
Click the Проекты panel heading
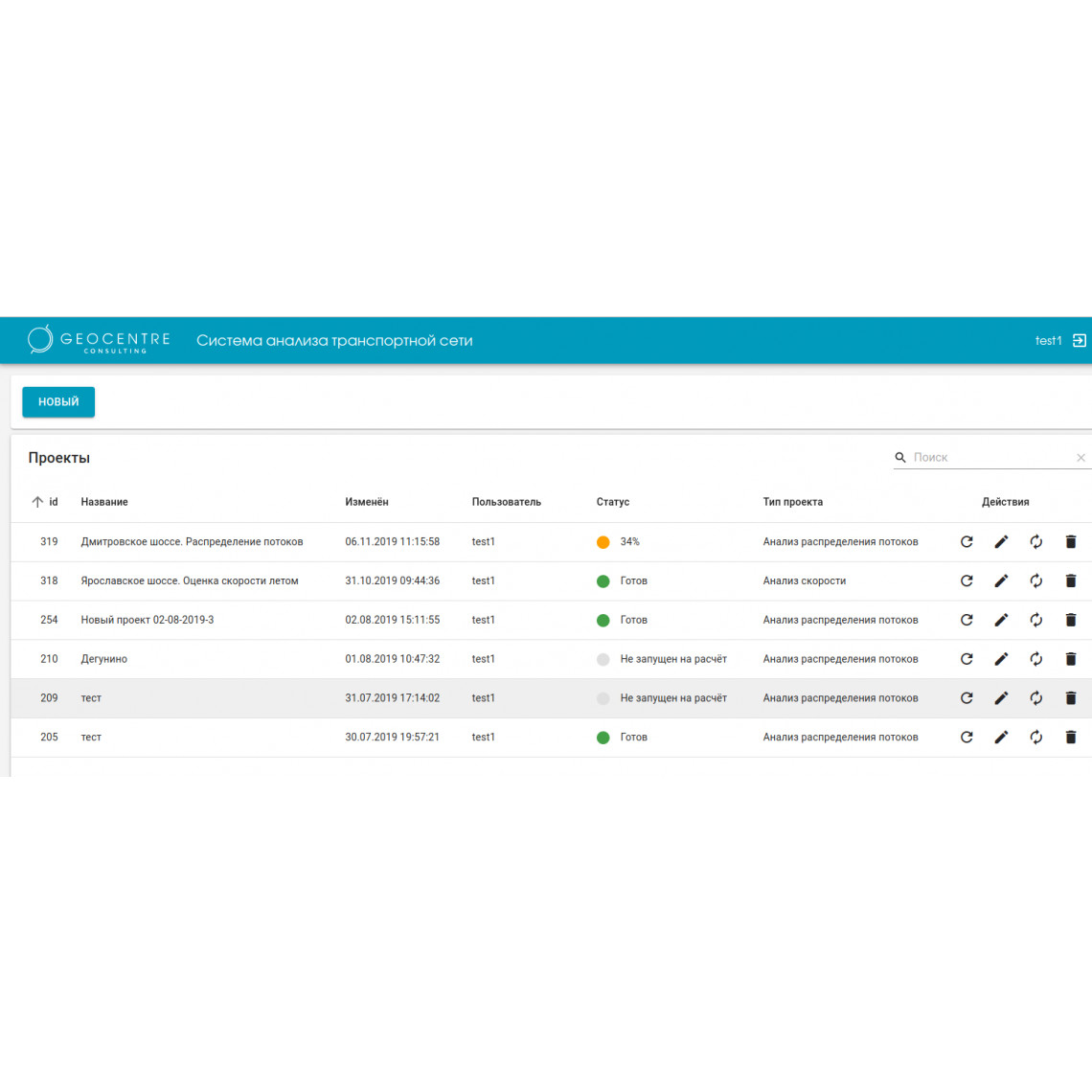point(59,458)
